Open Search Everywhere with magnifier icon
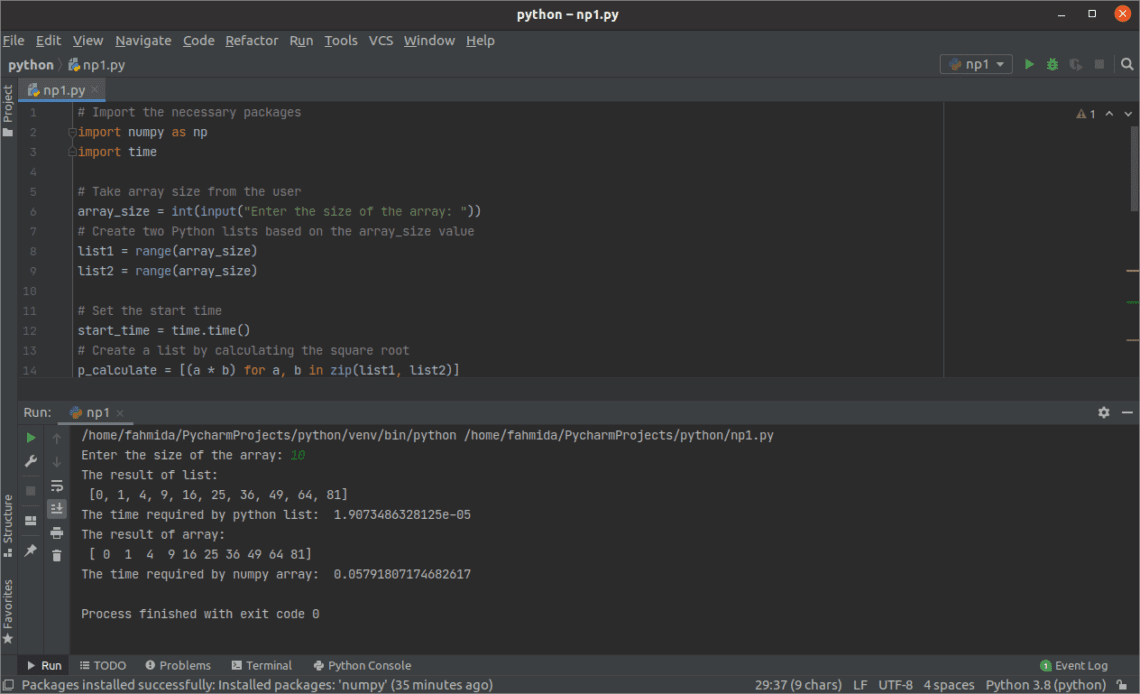1140x694 pixels. (1127, 63)
